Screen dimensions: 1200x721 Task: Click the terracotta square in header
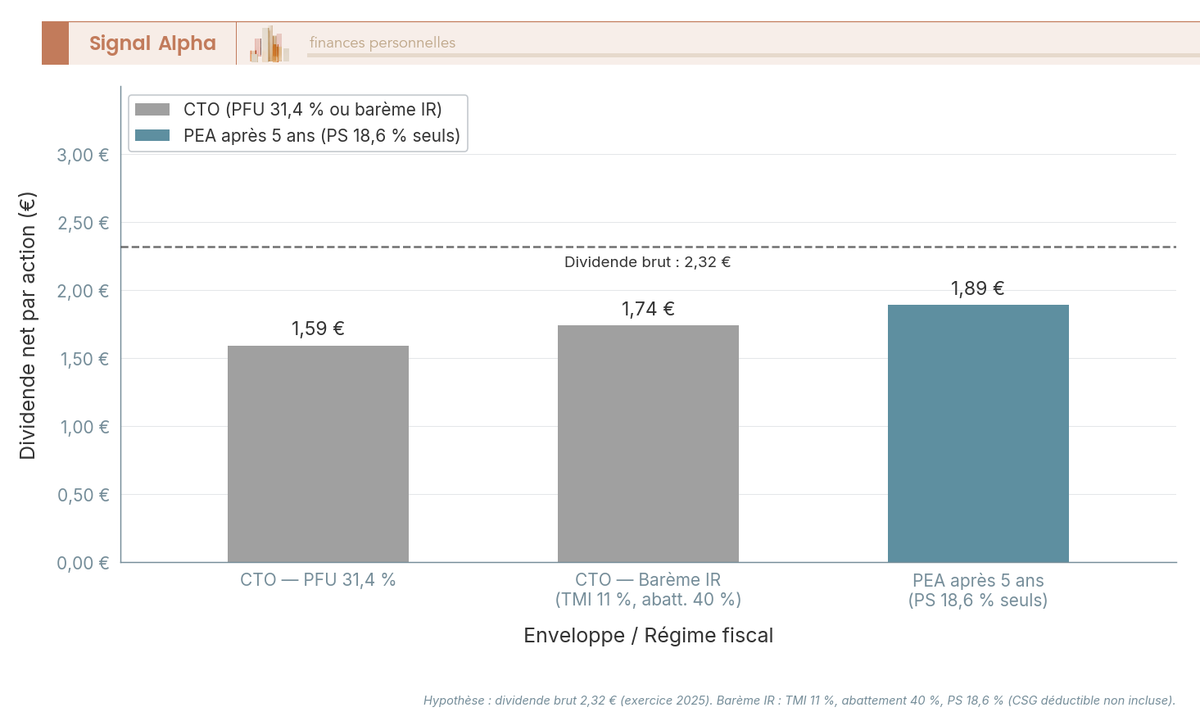[55, 43]
